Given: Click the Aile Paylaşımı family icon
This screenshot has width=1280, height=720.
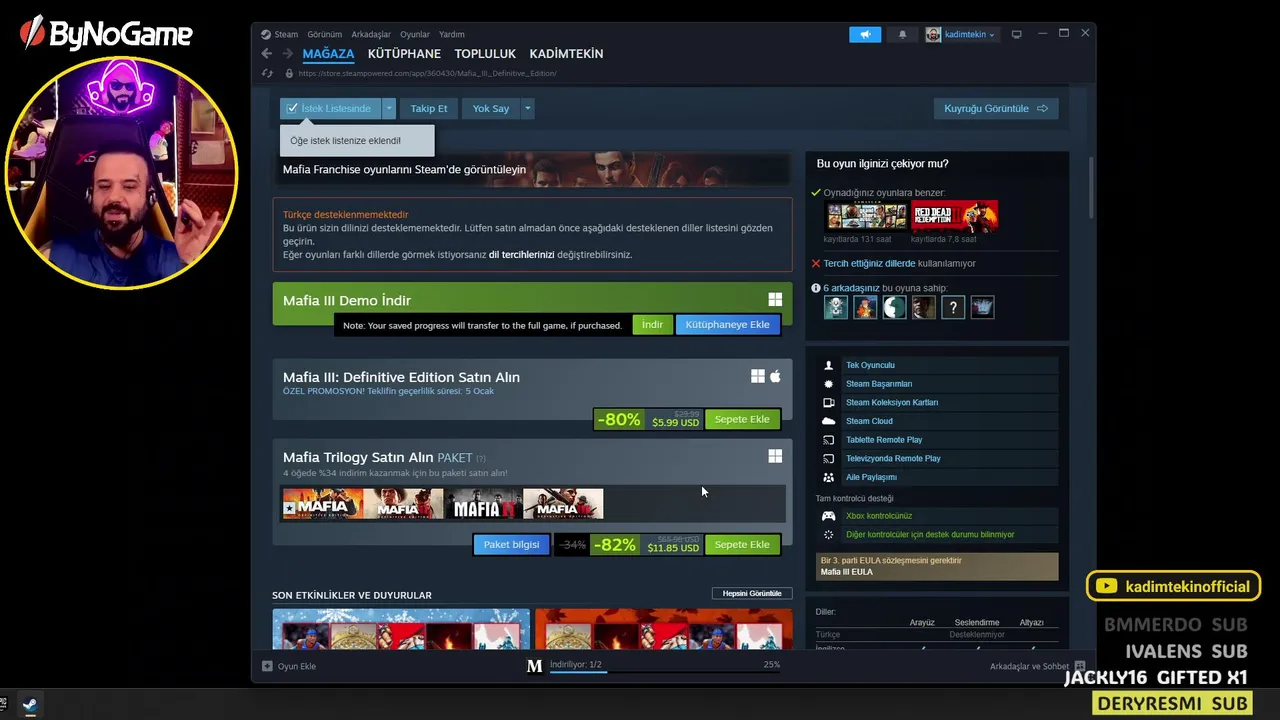Looking at the screenshot, I should pyautogui.click(x=828, y=477).
